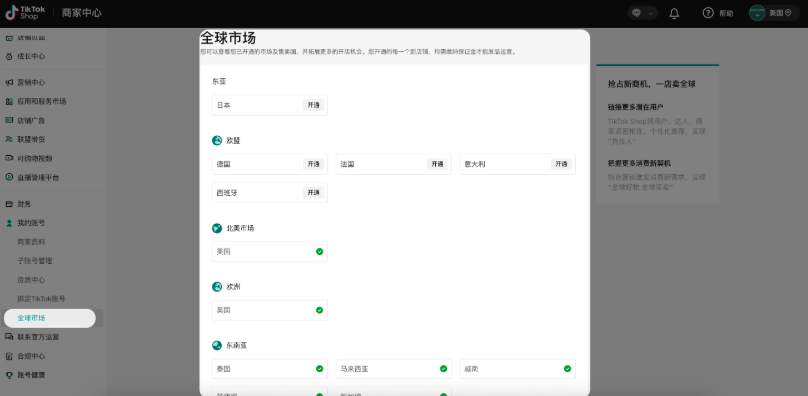
Task: Click 开通 for 西班牙 market
Action: (313, 192)
